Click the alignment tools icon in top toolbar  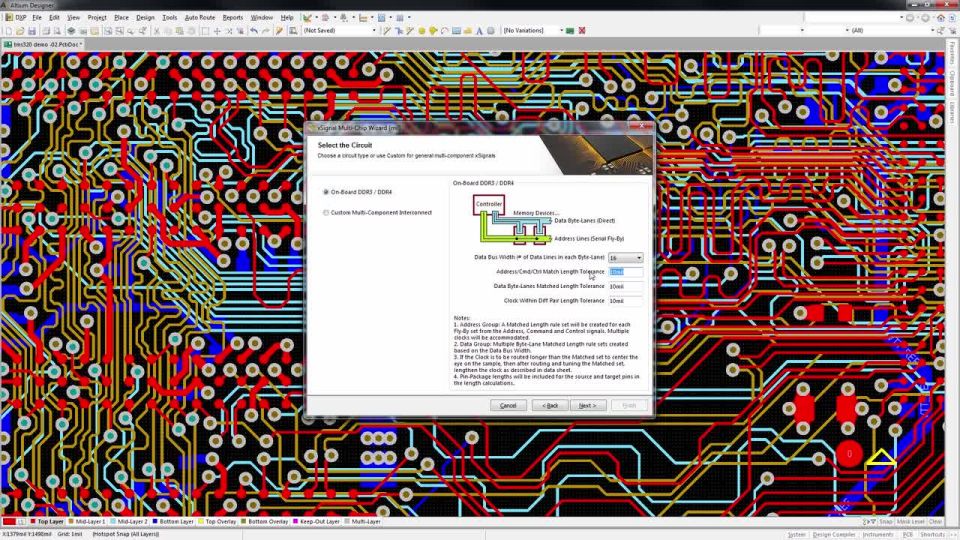coord(325,18)
